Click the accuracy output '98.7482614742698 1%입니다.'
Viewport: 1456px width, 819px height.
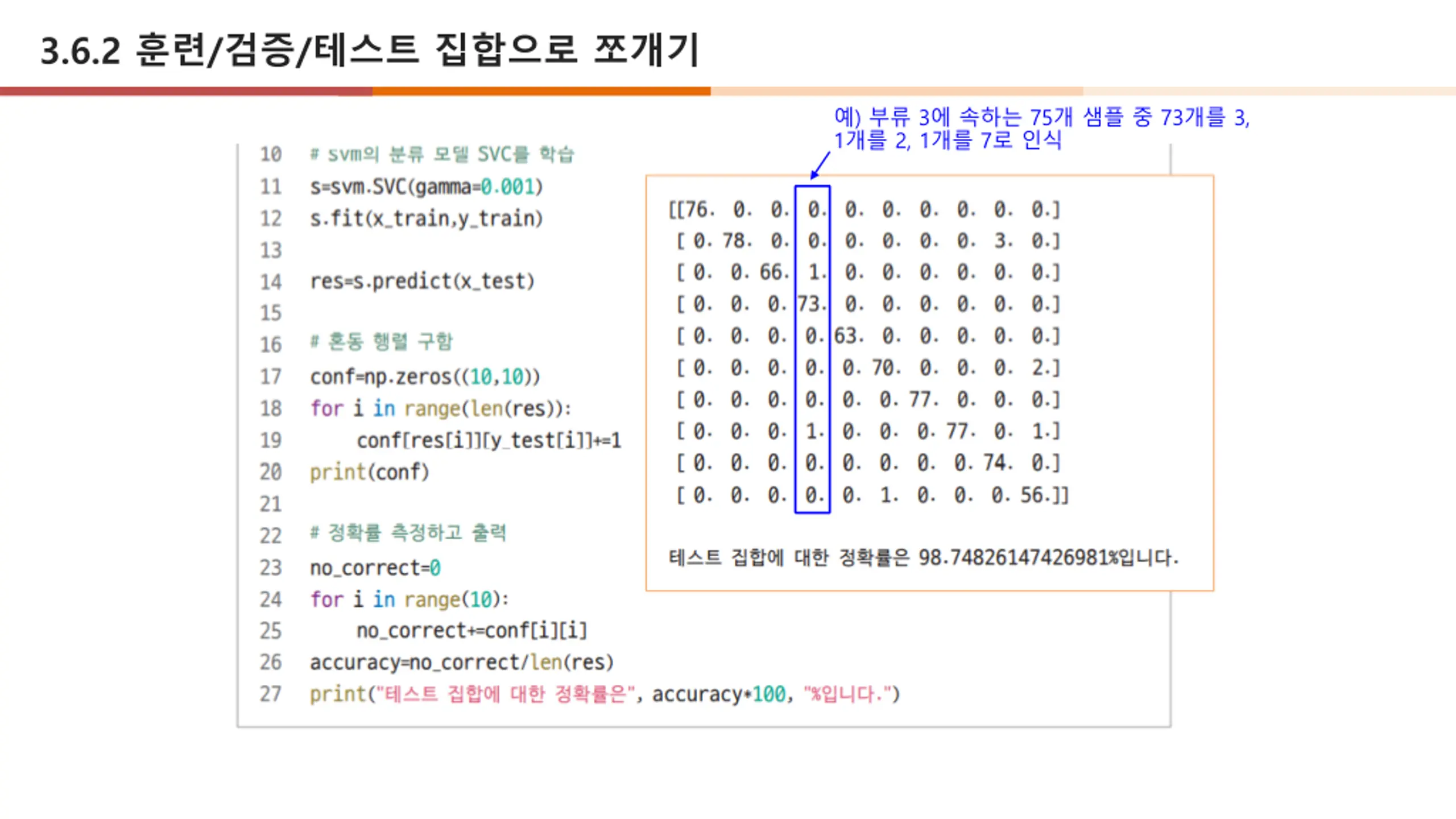(x=1049, y=557)
